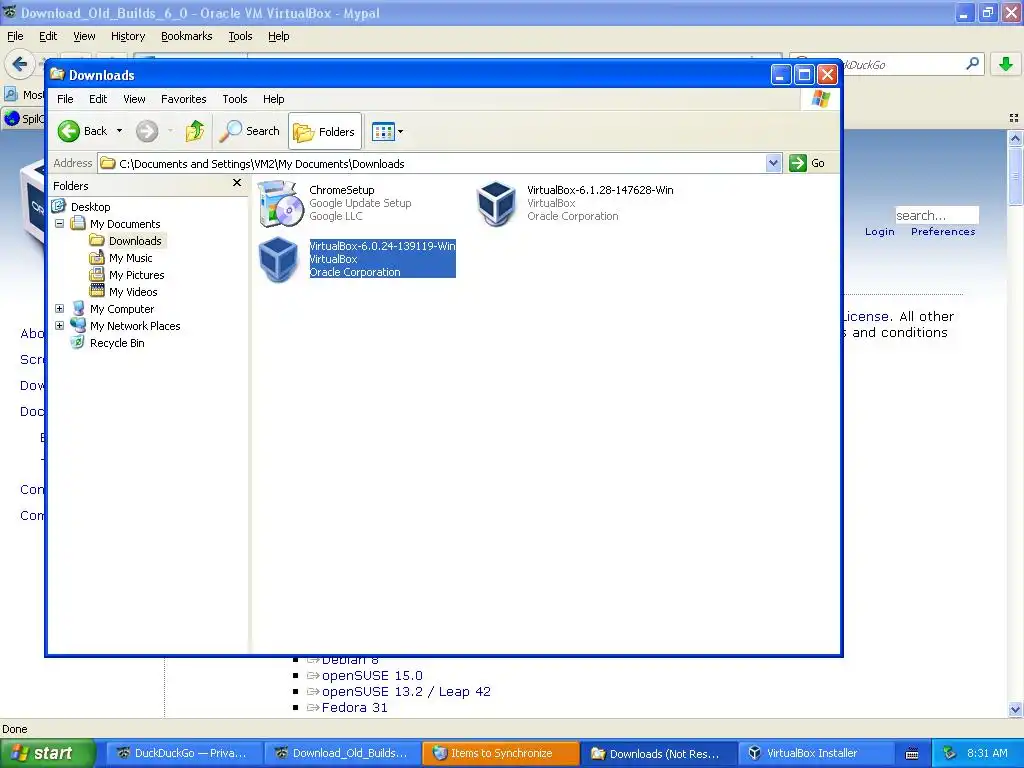Screen dimensions: 1024x768
Task: Select Downloads folder in tree
Action: [x=135, y=241]
